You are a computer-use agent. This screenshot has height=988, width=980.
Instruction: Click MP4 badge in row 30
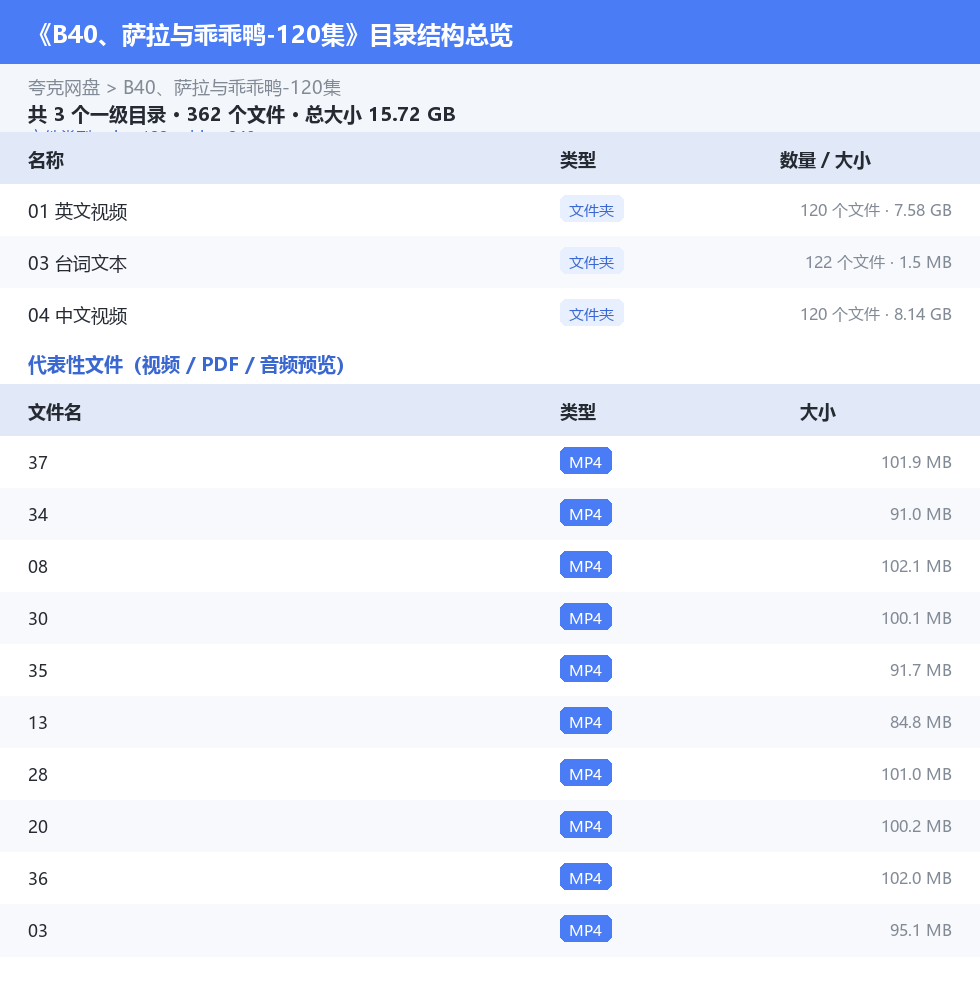585,618
